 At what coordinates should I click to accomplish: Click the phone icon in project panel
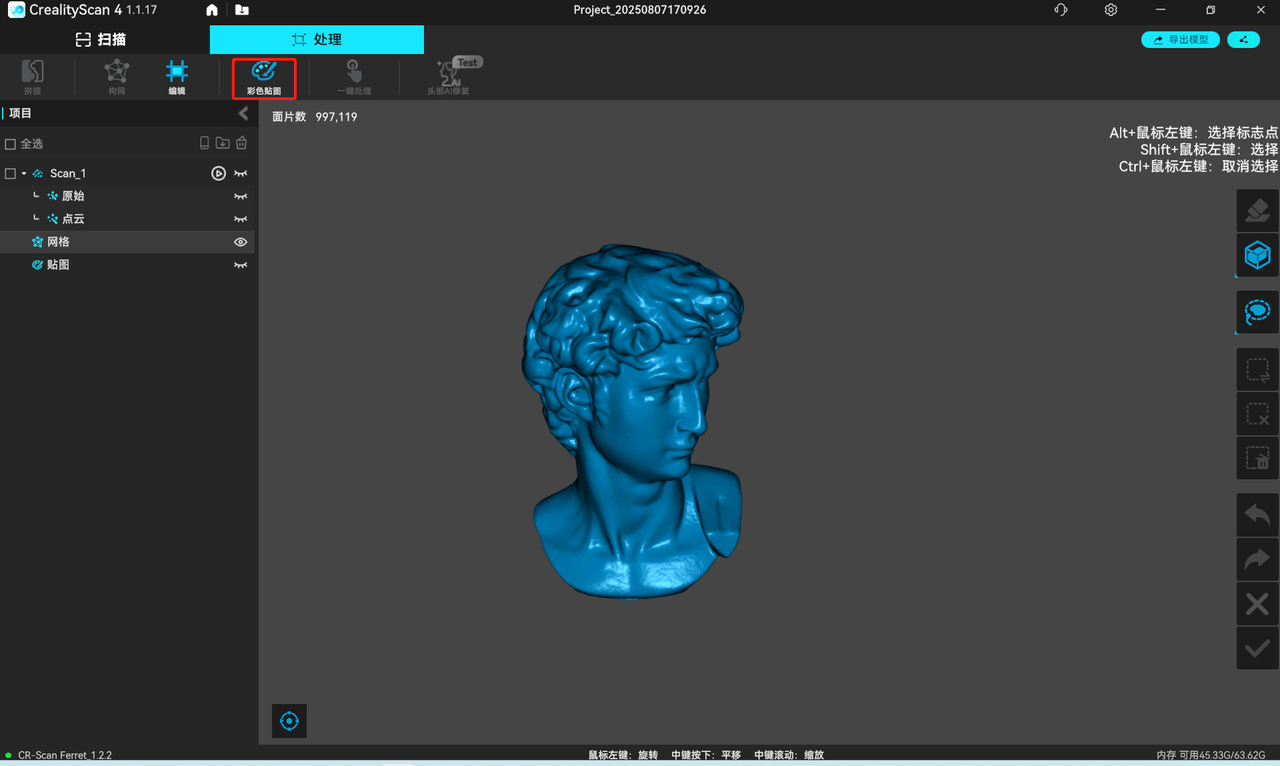205,143
